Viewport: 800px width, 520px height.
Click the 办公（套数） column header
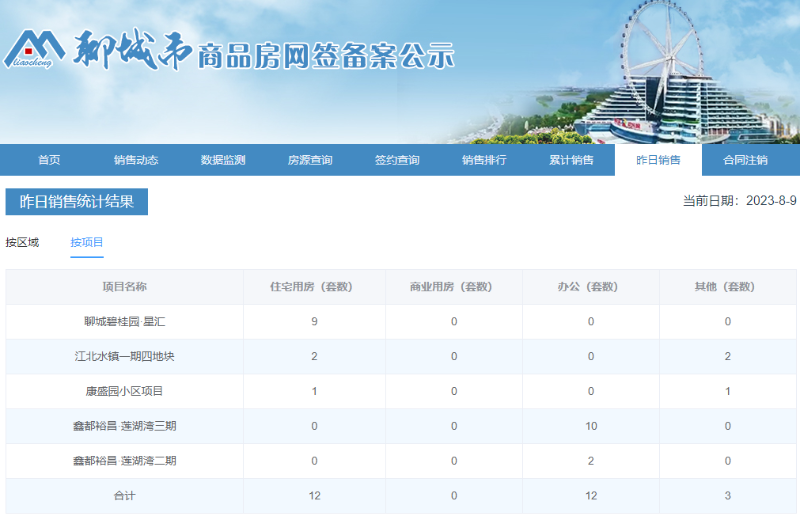(x=590, y=287)
